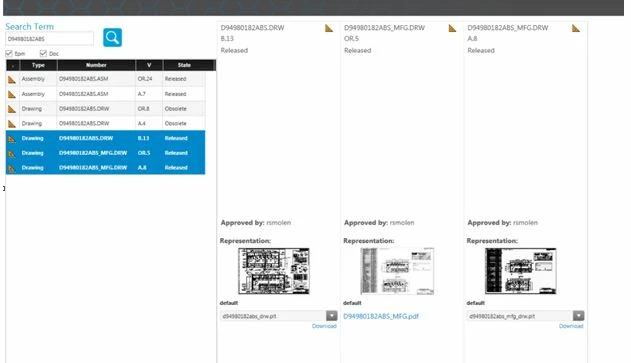Sort by the Number column header

(96, 65)
